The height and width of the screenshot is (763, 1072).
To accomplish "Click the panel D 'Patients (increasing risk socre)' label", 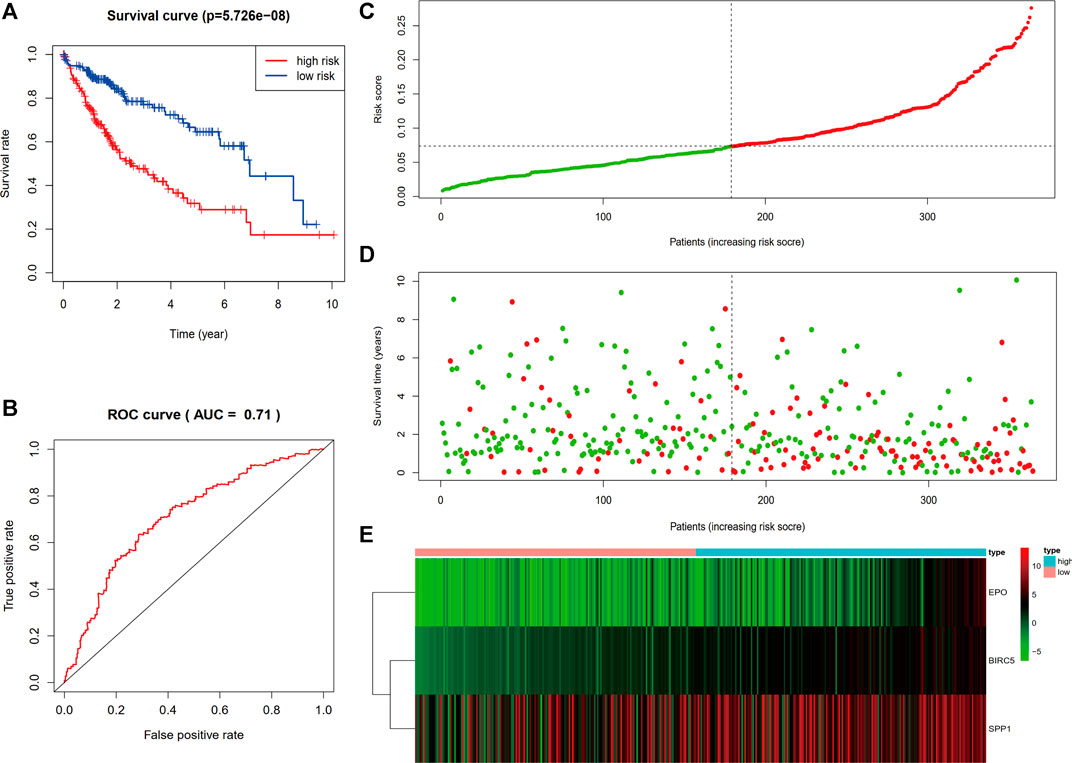I will [736, 526].
